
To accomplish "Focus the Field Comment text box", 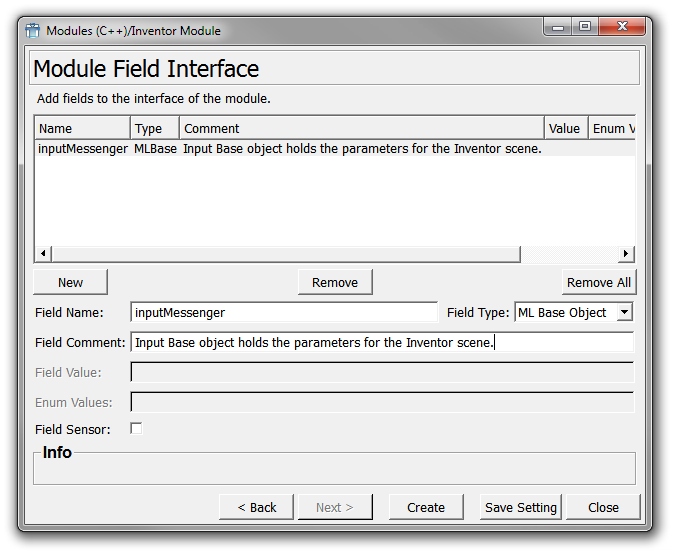I will [382, 343].
